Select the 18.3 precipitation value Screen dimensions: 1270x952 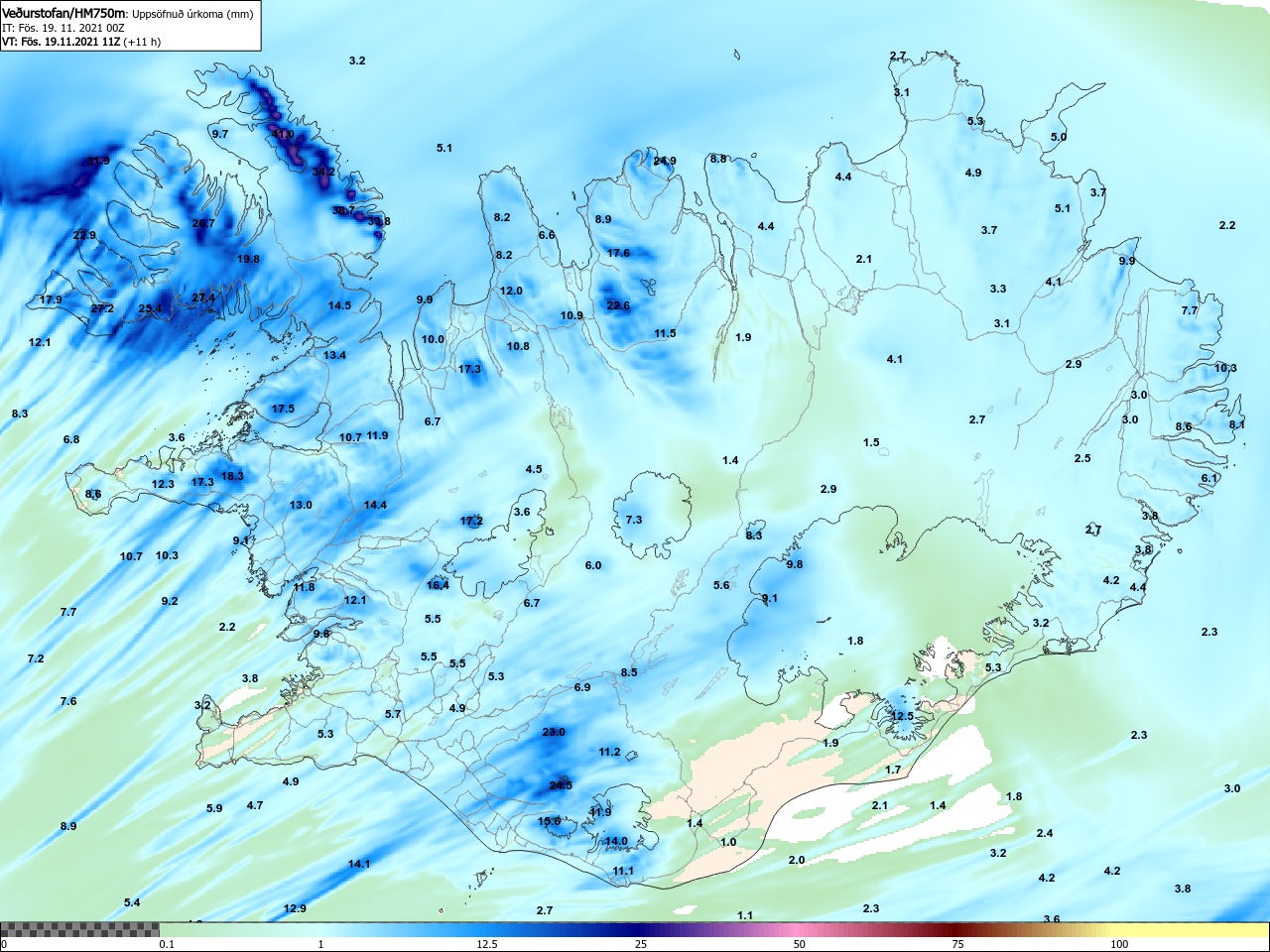click(232, 476)
